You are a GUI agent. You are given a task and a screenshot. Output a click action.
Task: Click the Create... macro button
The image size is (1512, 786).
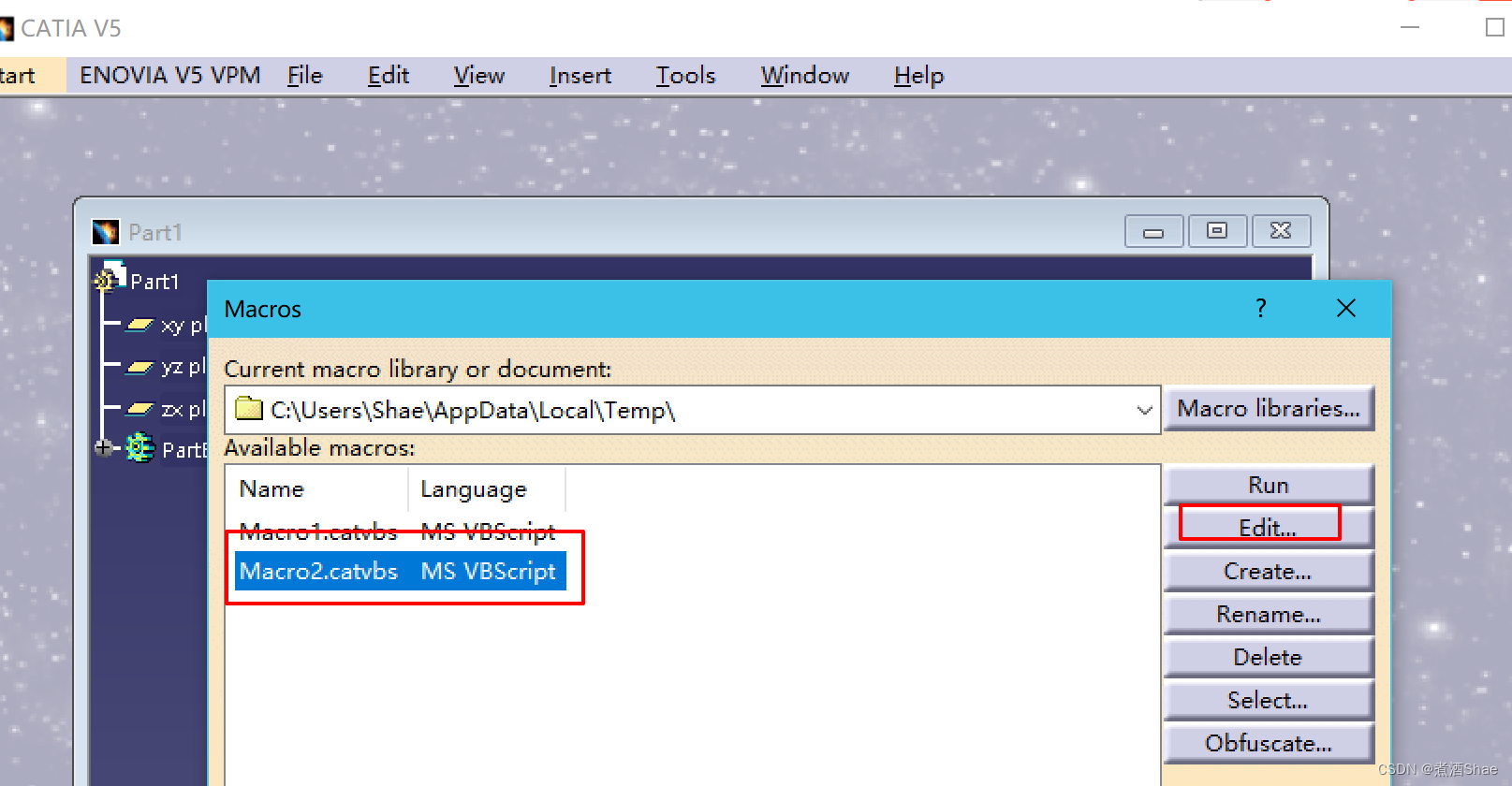(x=1269, y=571)
